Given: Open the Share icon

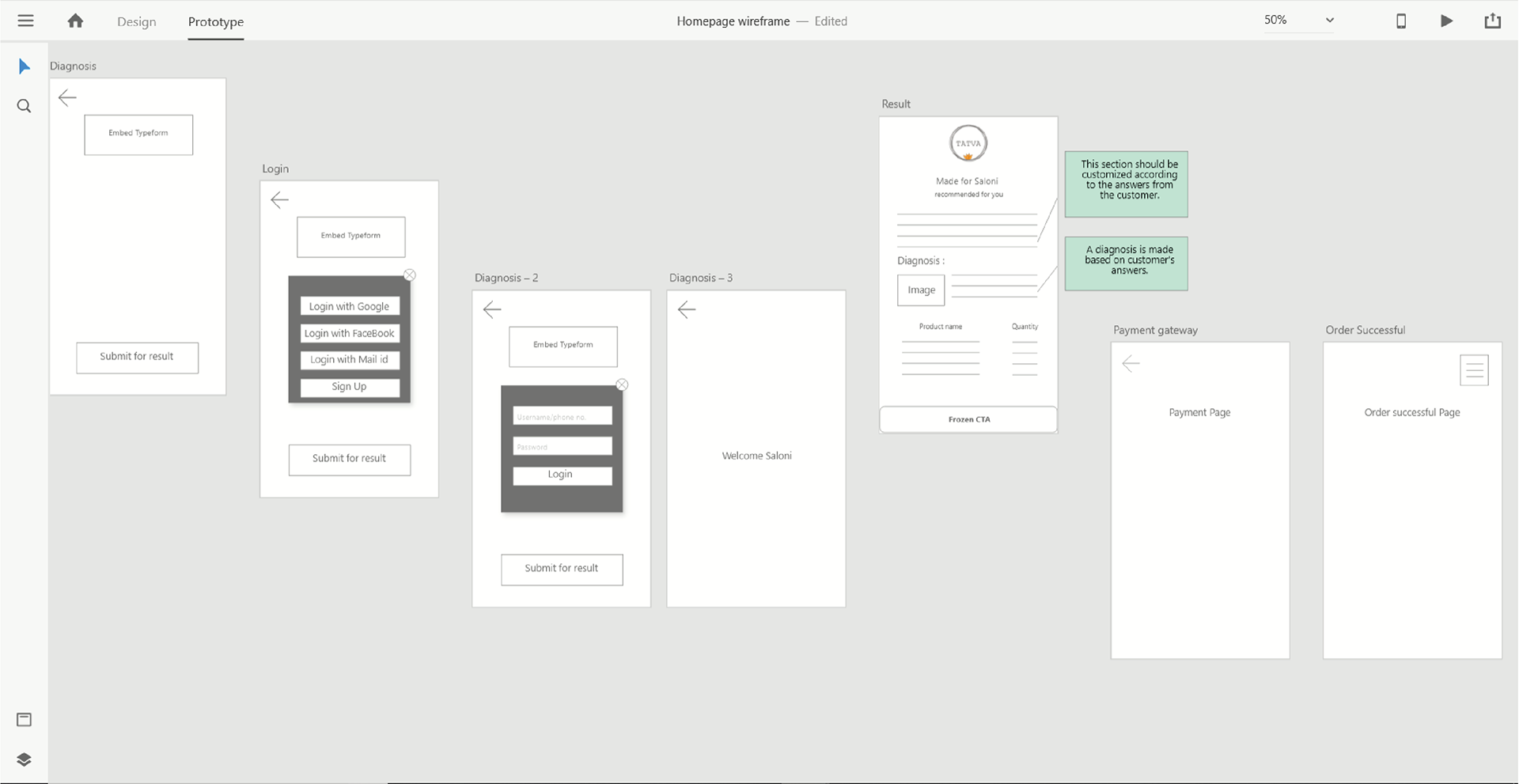Looking at the screenshot, I should pos(1493,21).
